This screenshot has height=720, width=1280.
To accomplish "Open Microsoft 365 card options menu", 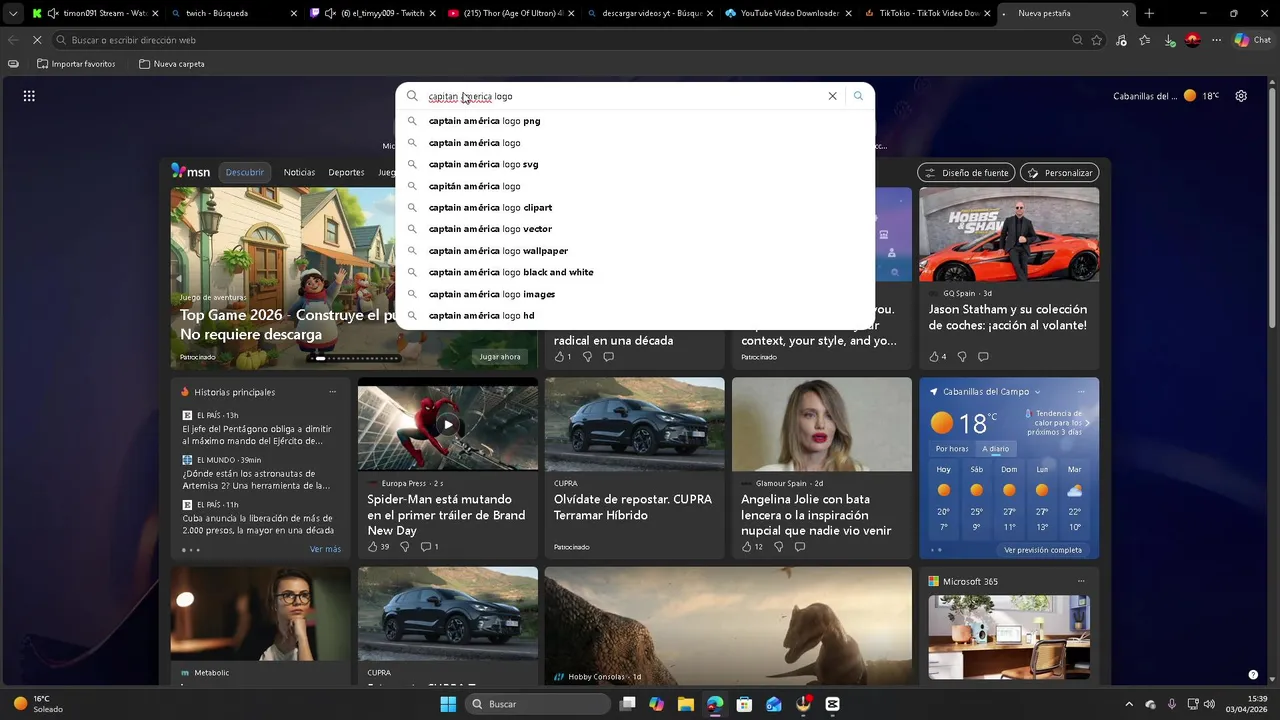I will tap(1080, 581).
